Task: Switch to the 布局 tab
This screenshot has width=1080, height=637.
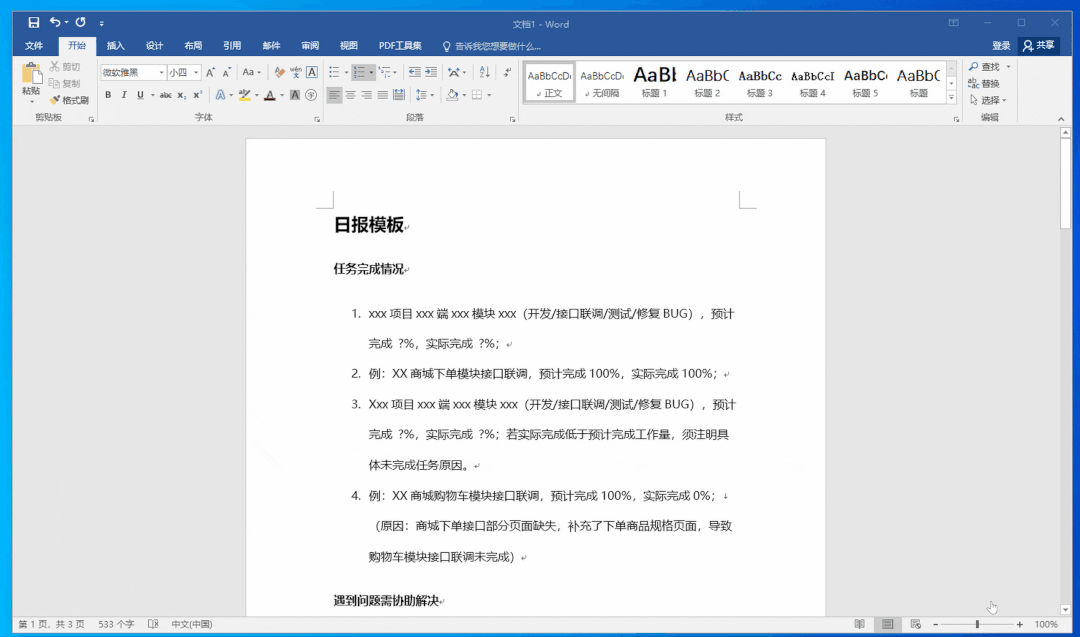Action: click(193, 45)
